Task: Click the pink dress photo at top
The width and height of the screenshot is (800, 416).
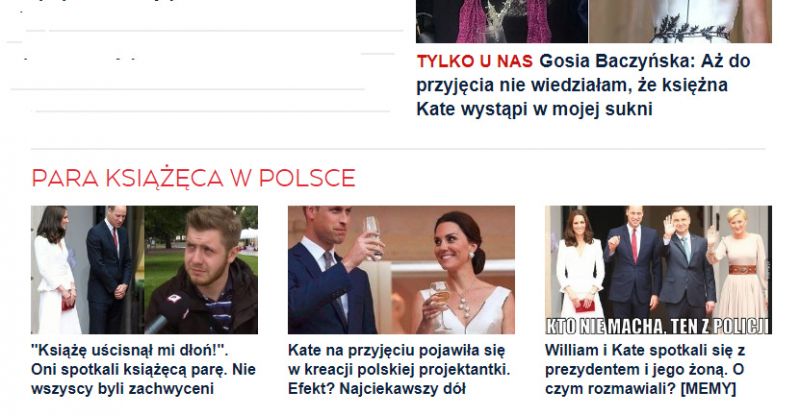Action: 502,21
